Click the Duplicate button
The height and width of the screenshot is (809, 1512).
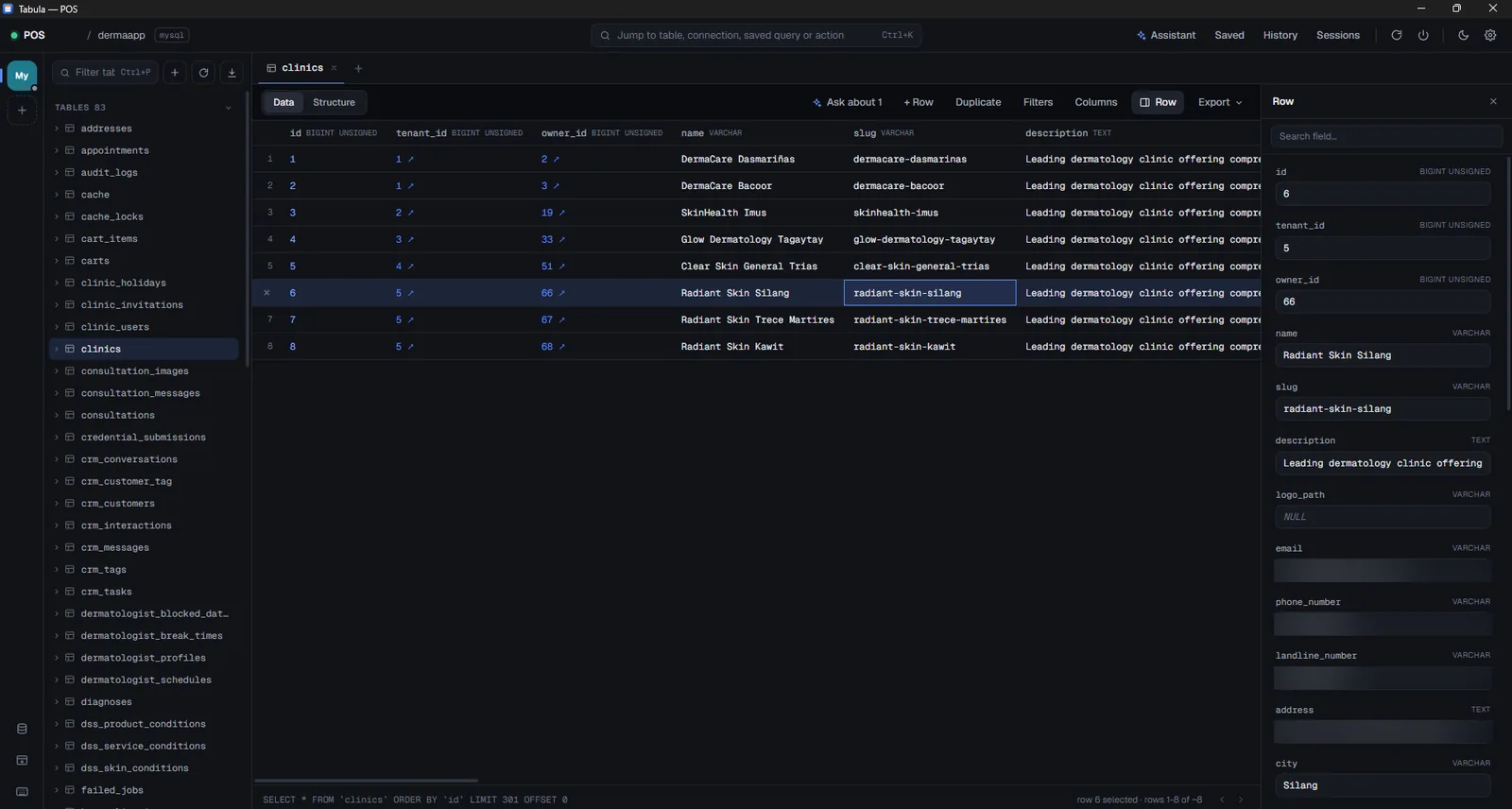click(x=978, y=102)
